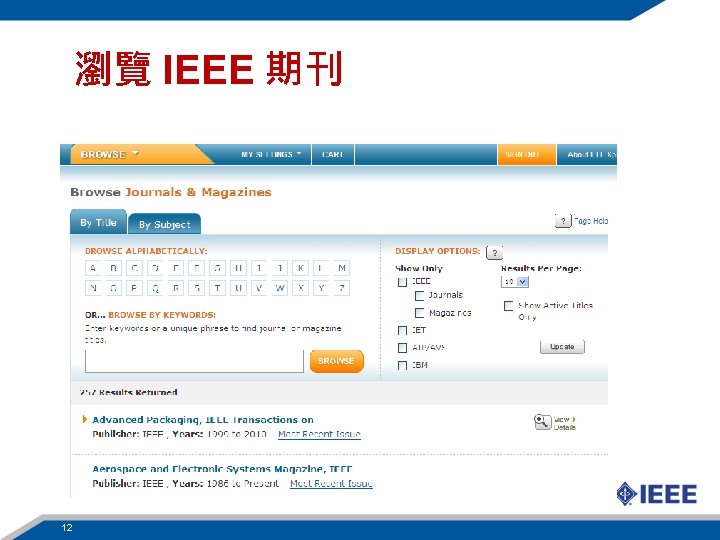The width and height of the screenshot is (720, 540).
Task: Browse titles starting with letter C
Action: click(x=135, y=268)
